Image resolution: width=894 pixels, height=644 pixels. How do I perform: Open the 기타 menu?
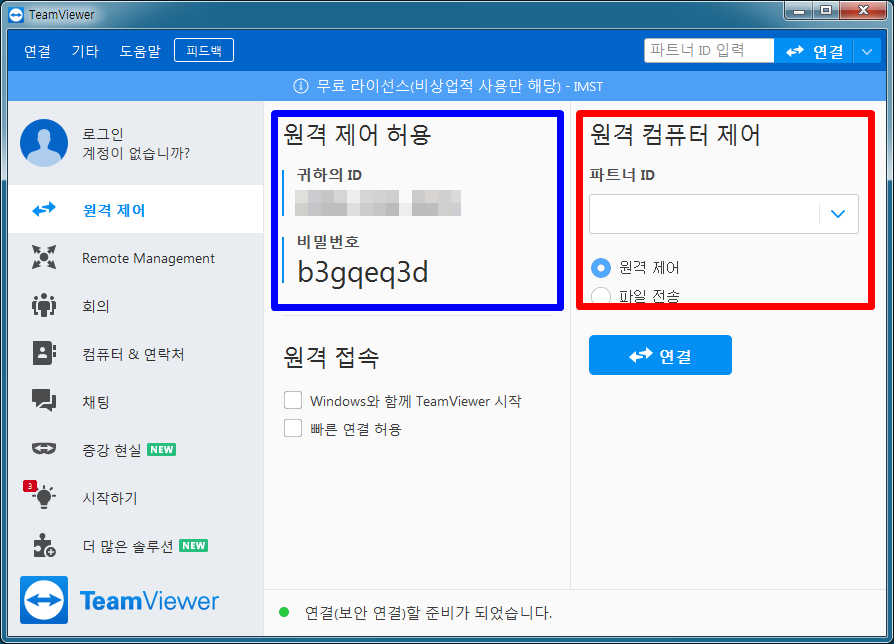(85, 51)
